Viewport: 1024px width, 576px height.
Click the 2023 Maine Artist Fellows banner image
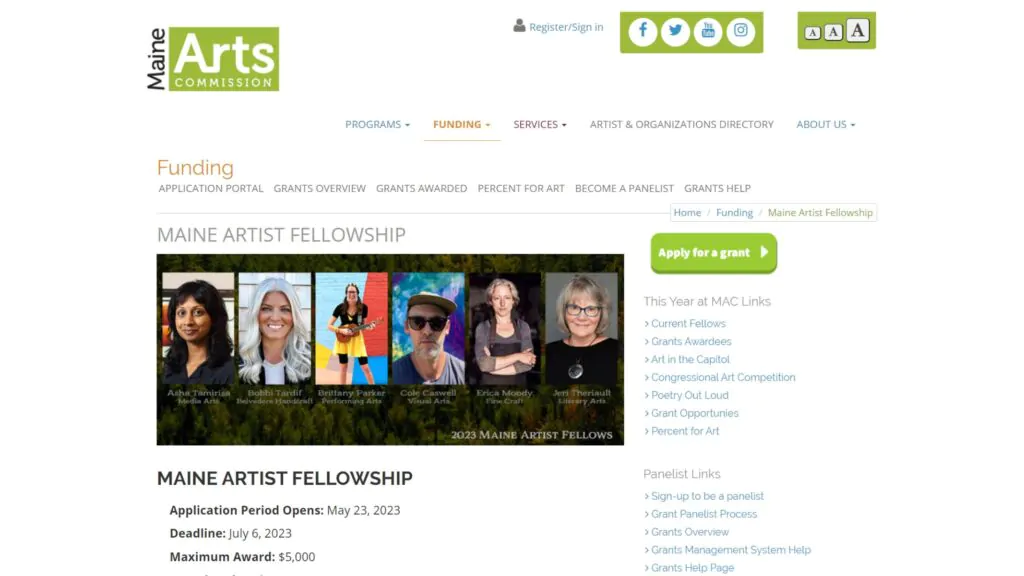390,349
